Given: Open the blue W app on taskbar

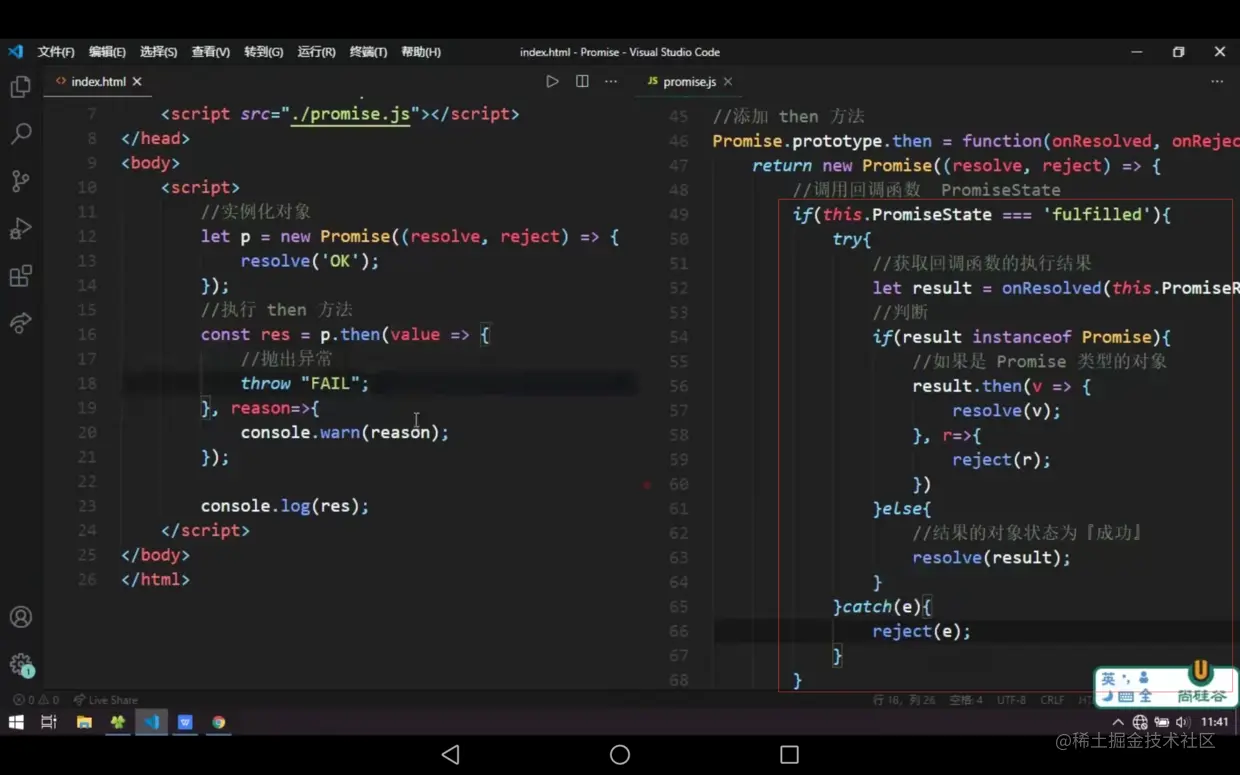Looking at the screenshot, I should coord(185,722).
